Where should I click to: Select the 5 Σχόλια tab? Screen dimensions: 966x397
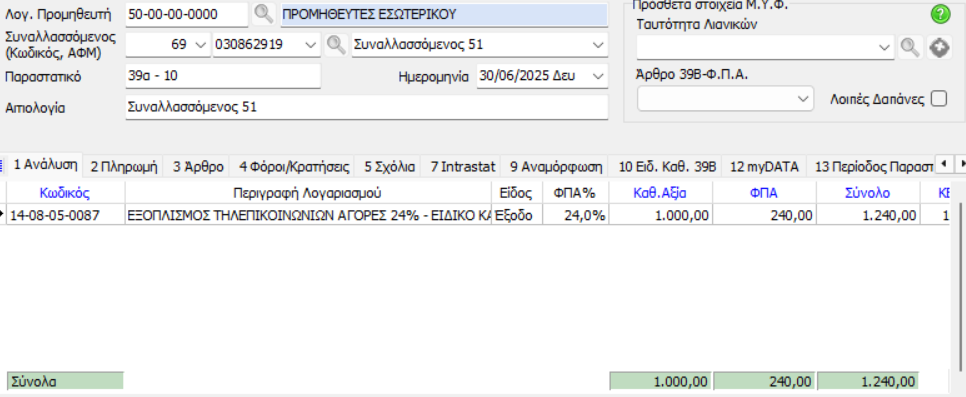pyautogui.click(x=389, y=166)
